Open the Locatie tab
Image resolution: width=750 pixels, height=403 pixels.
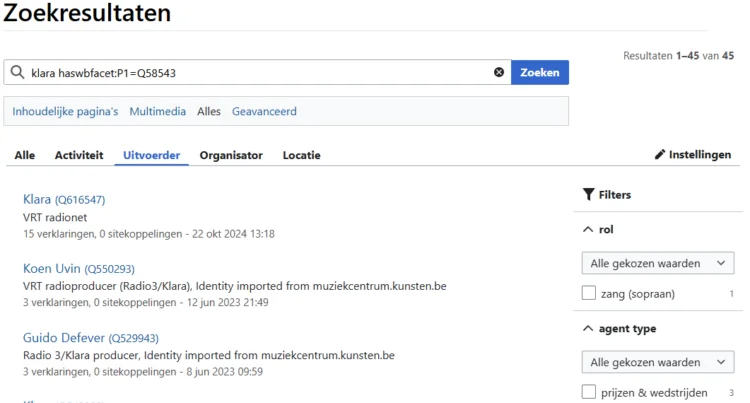pyautogui.click(x=301, y=155)
